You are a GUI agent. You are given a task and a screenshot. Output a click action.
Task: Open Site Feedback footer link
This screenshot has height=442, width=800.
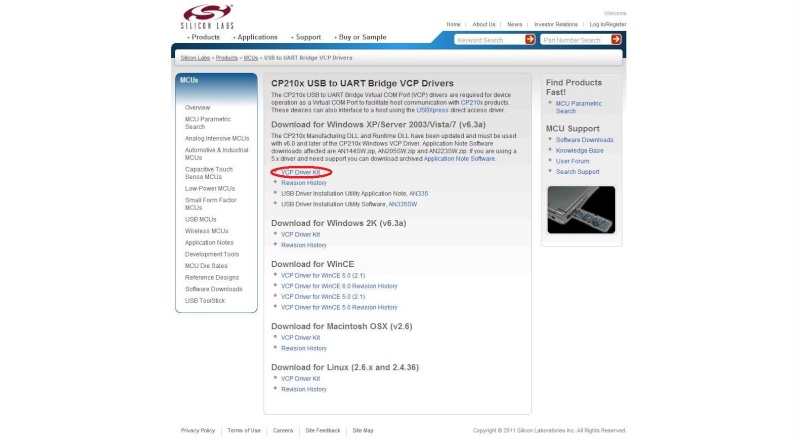pos(322,431)
